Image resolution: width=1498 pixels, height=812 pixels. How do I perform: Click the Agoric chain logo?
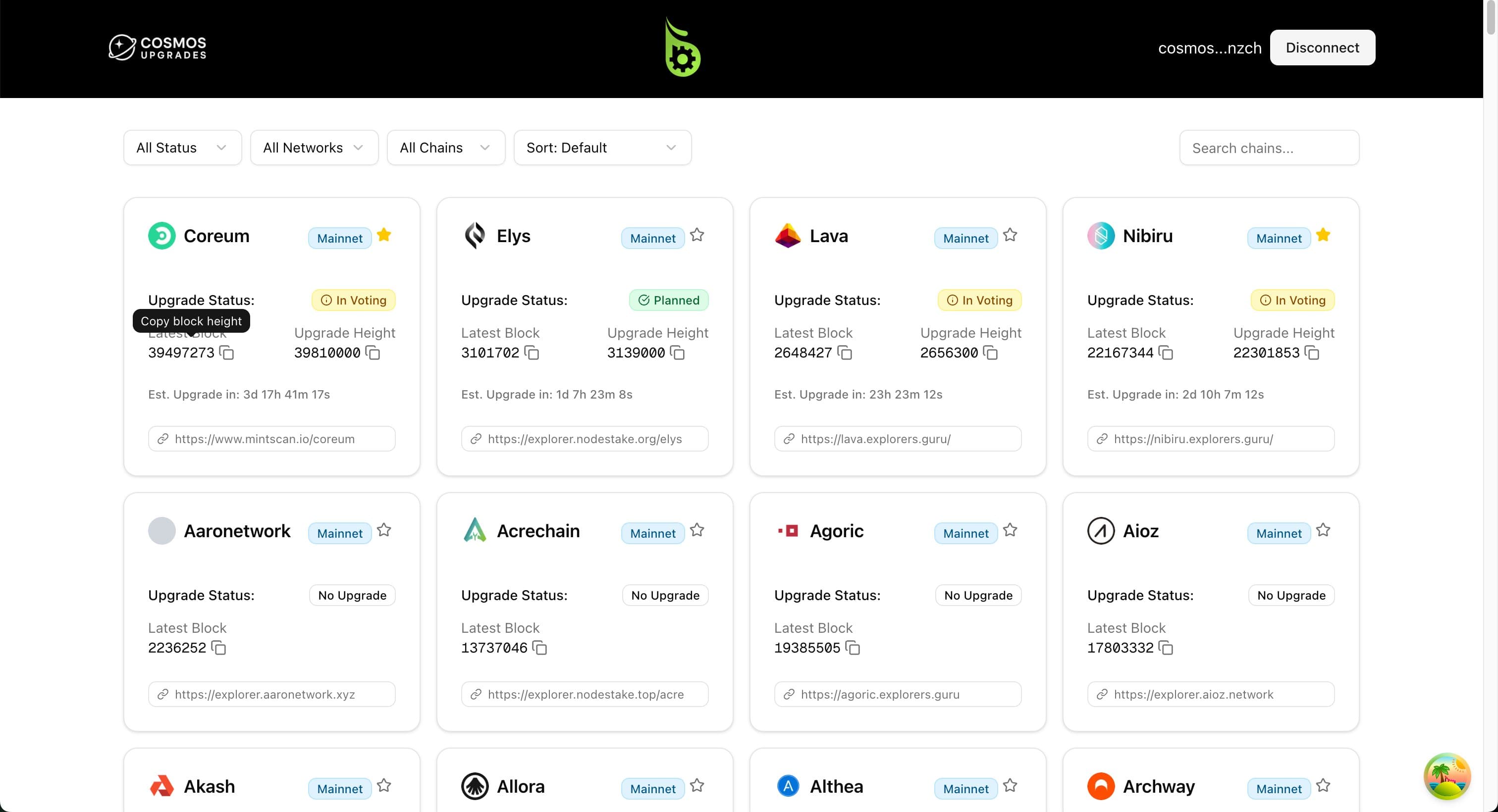click(x=788, y=531)
